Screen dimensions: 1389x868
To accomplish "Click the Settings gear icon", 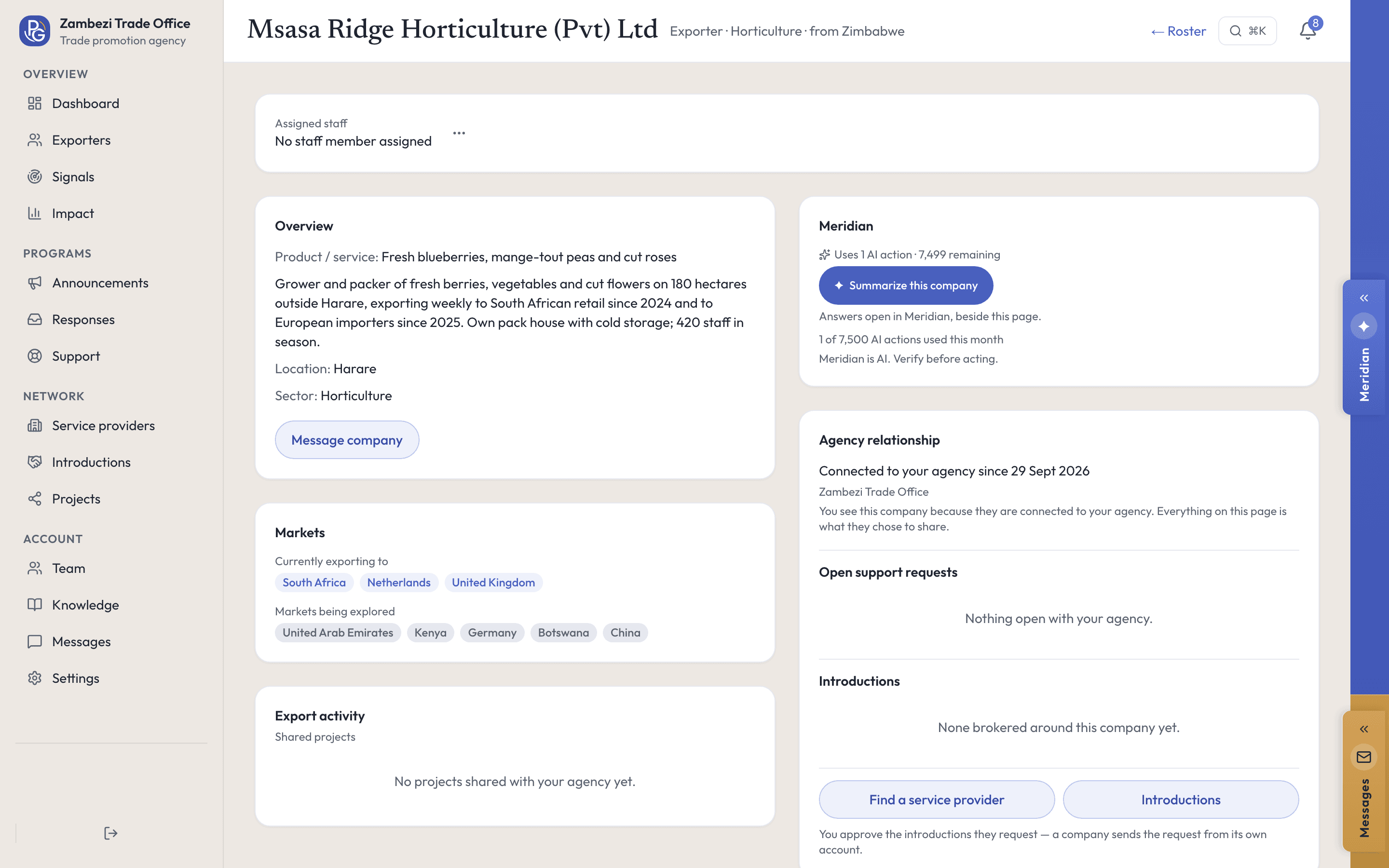I will (x=34, y=678).
